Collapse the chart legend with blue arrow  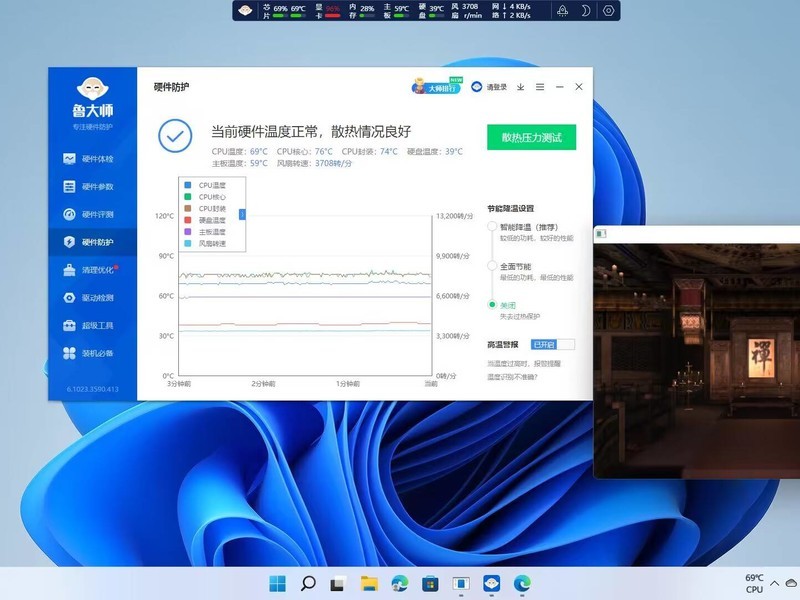point(242,215)
